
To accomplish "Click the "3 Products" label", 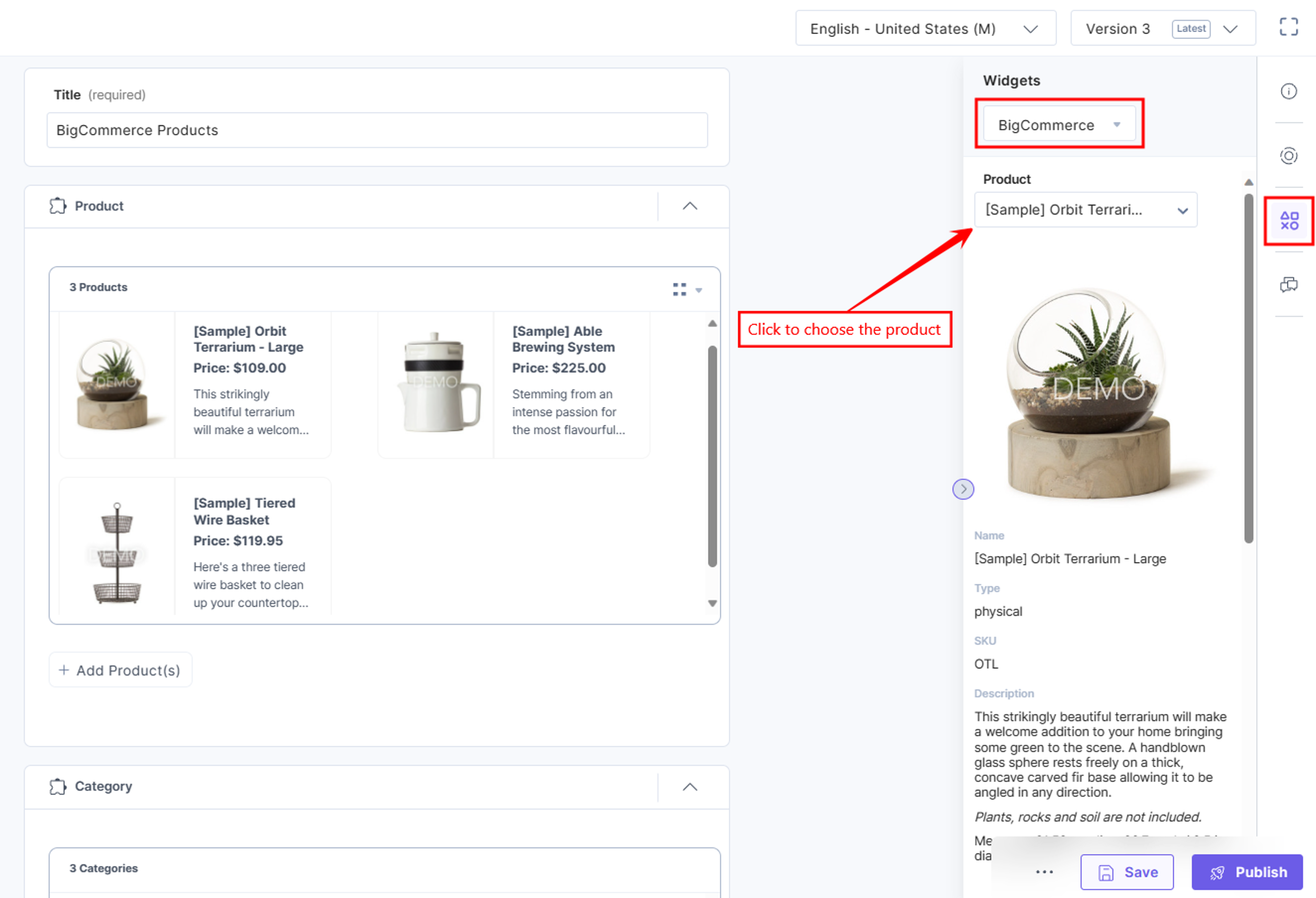I will pos(98,287).
